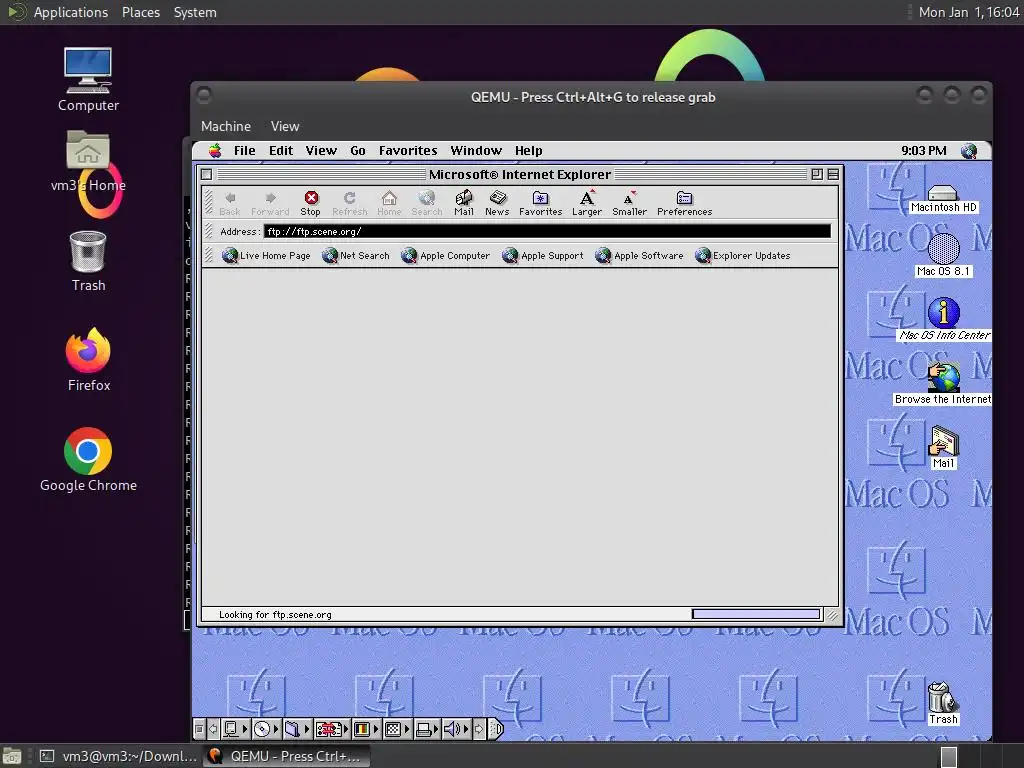Click the page loading progress bar
Viewport: 1024px width, 768px height.
coord(756,614)
